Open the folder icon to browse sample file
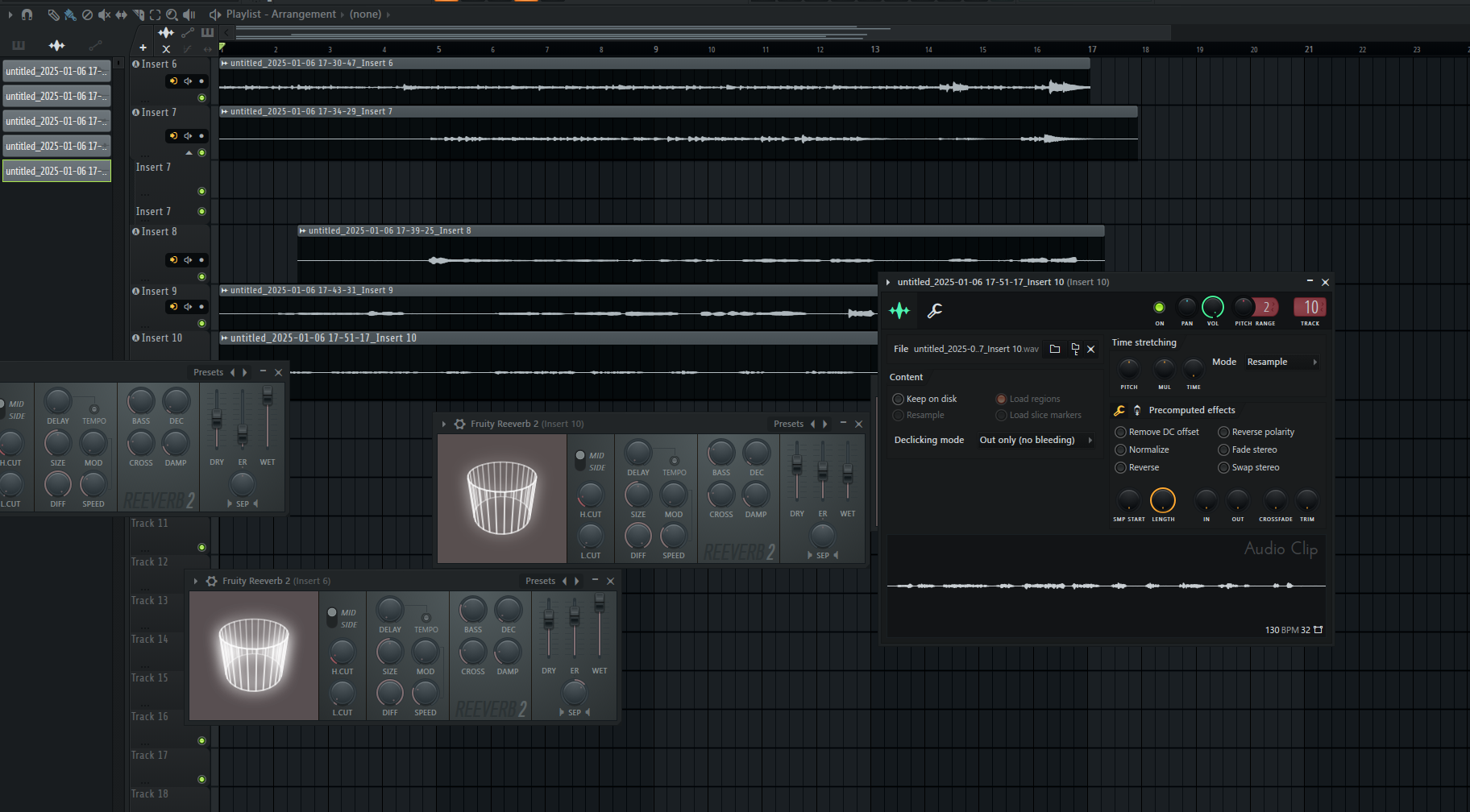The width and height of the screenshot is (1470, 812). tap(1055, 349)
